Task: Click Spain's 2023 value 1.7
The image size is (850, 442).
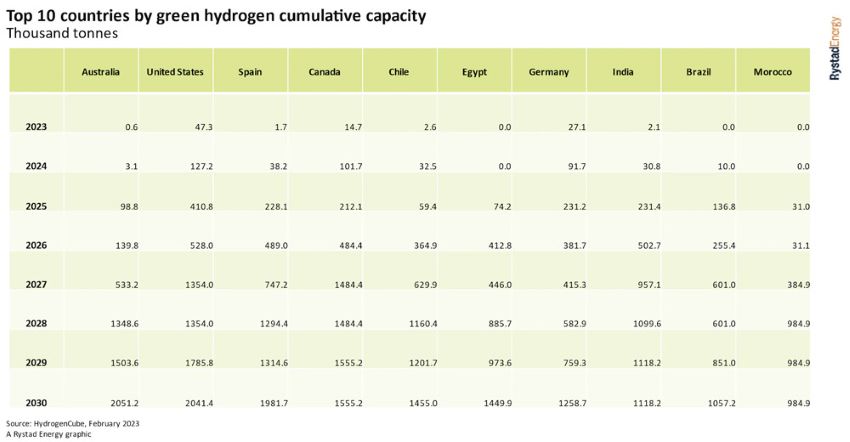Action: coord(281,127)
